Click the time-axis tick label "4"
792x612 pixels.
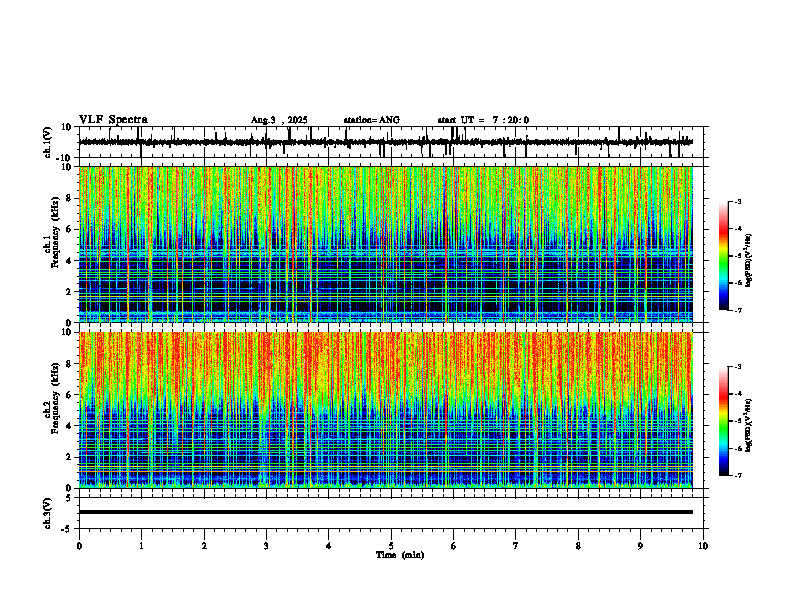329,546
